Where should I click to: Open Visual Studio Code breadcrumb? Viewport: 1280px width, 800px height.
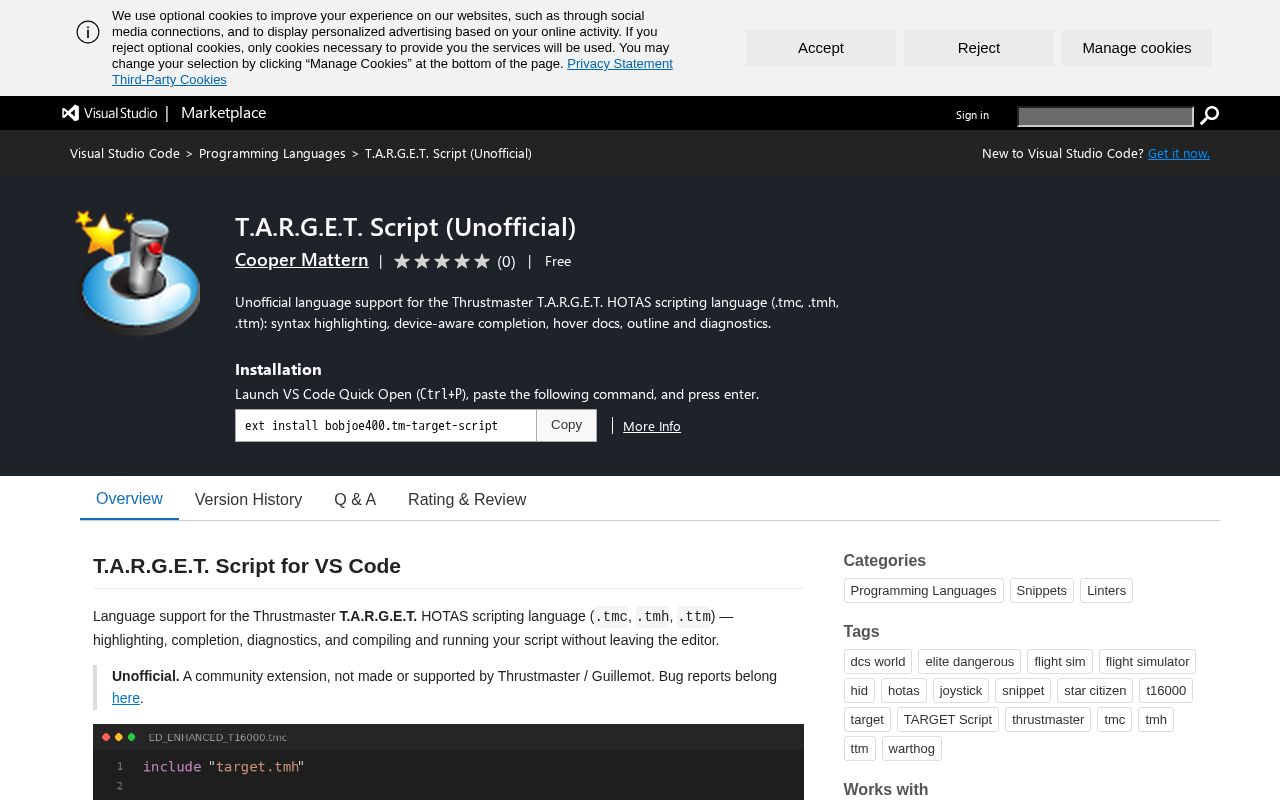(125, 153)
